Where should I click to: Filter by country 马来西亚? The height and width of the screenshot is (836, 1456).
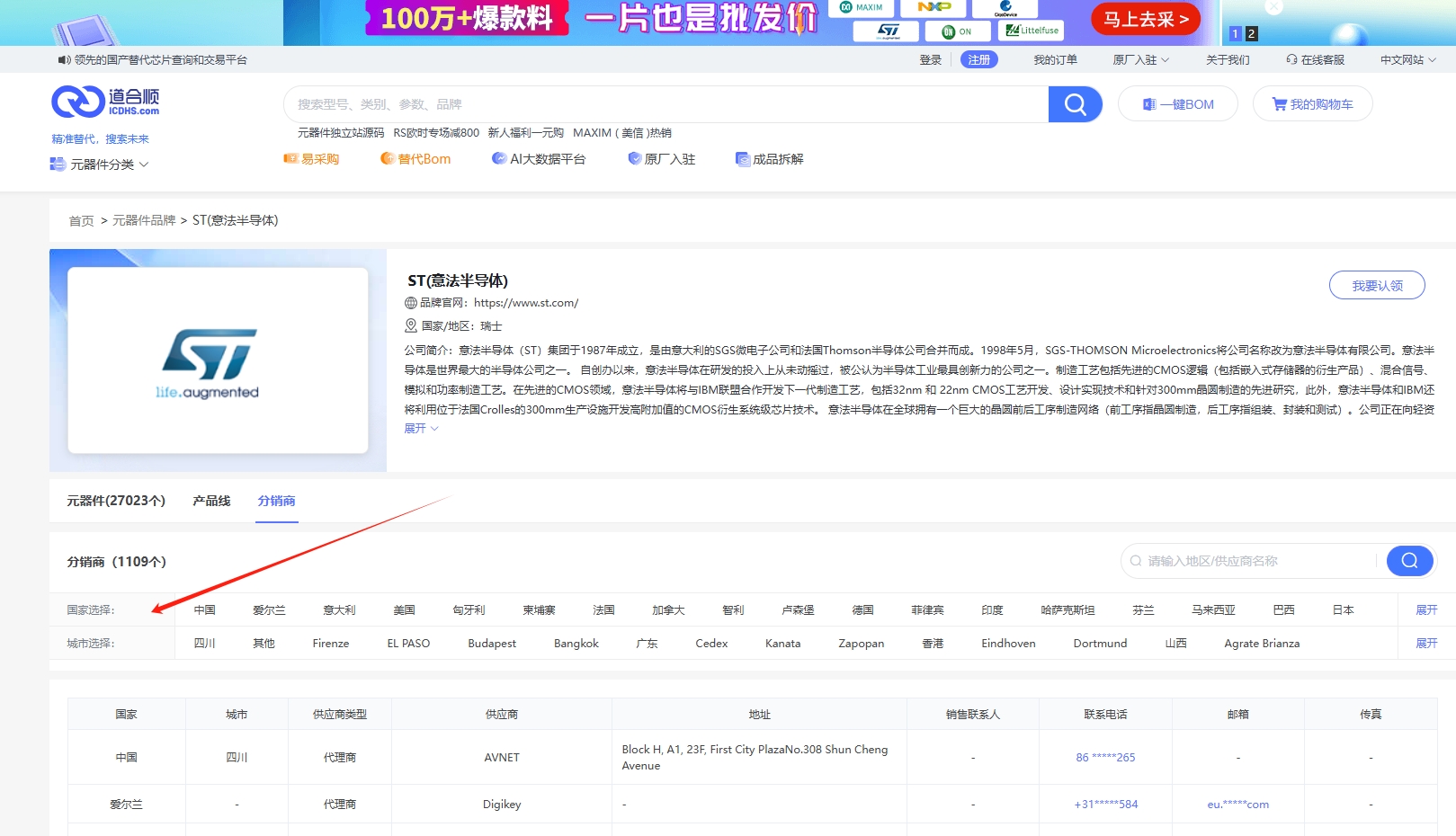[1214, 609]
